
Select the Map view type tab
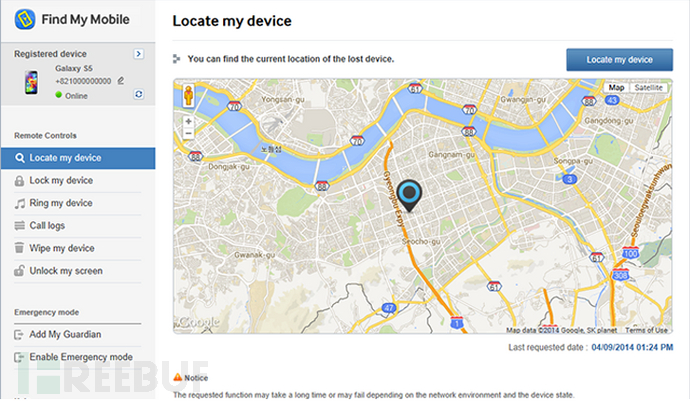point(616,88)
